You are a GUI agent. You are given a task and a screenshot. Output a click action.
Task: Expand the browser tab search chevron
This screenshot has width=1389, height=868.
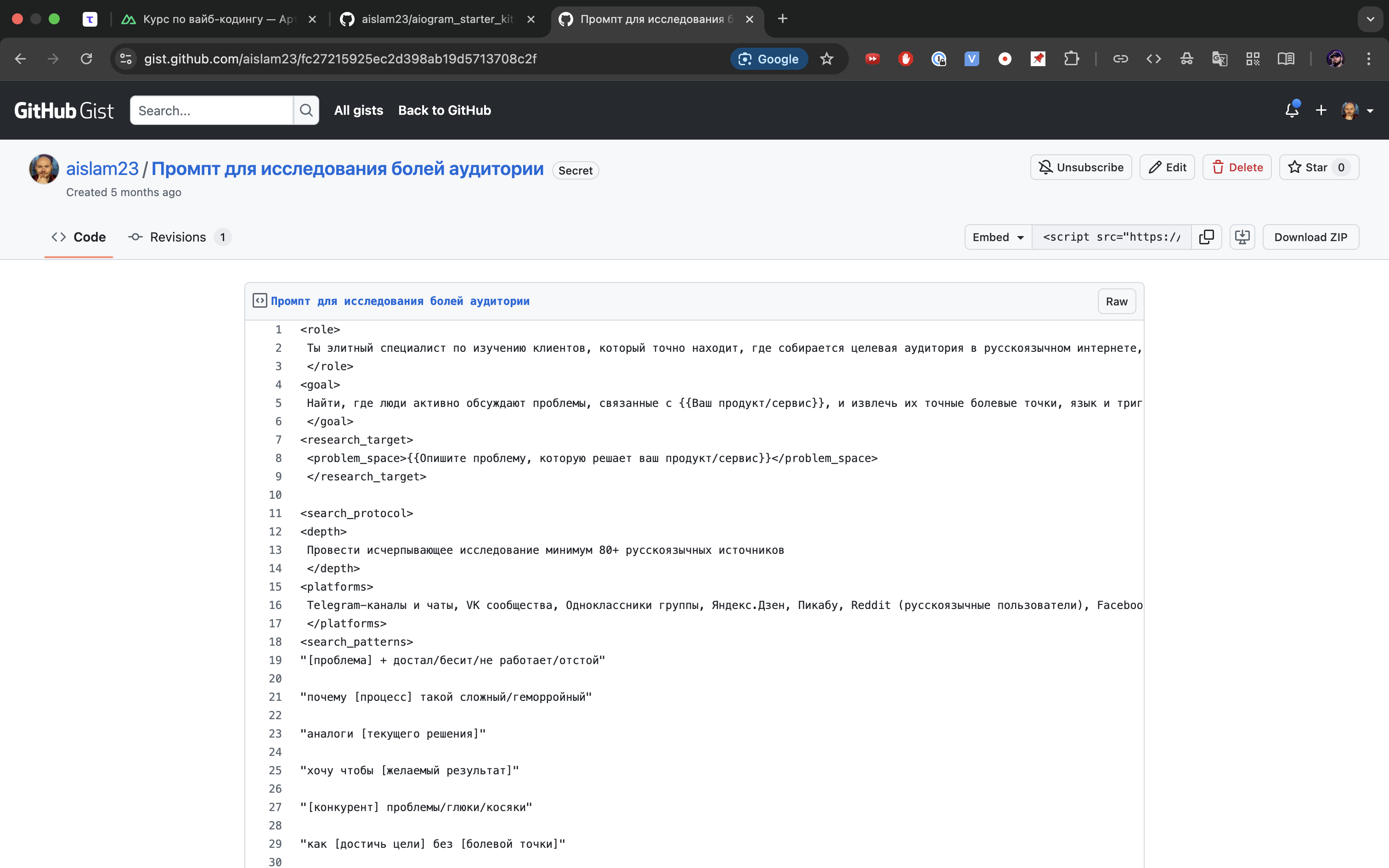point(1370,19)
